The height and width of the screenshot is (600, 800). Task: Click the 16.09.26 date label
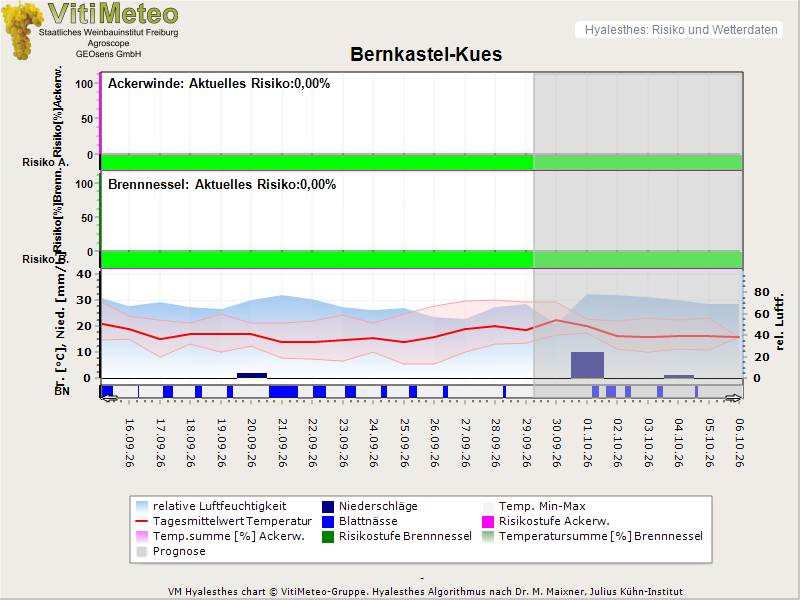(x=130, y=443)
